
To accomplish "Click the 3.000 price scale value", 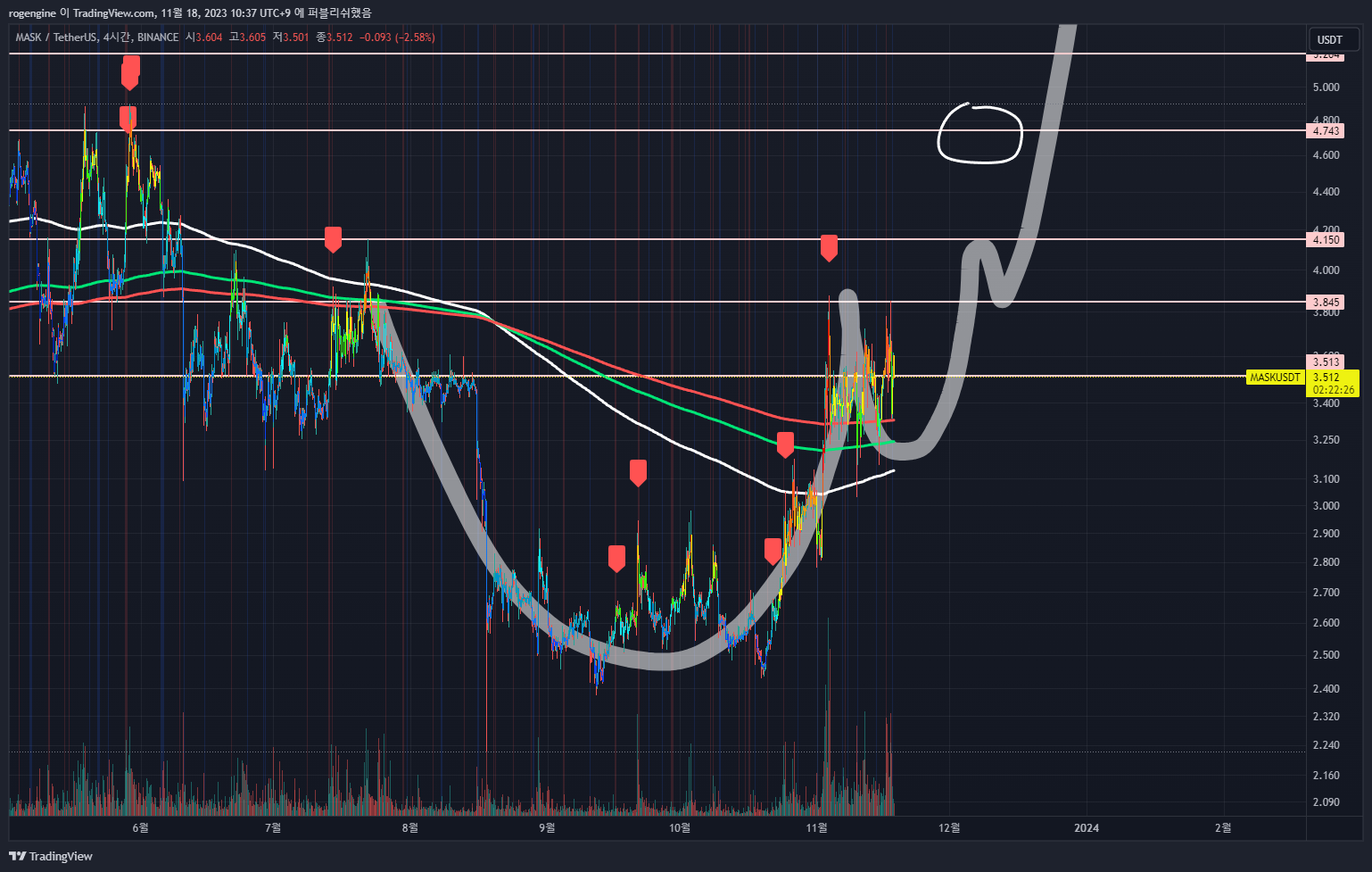I will pos(1326,506).
